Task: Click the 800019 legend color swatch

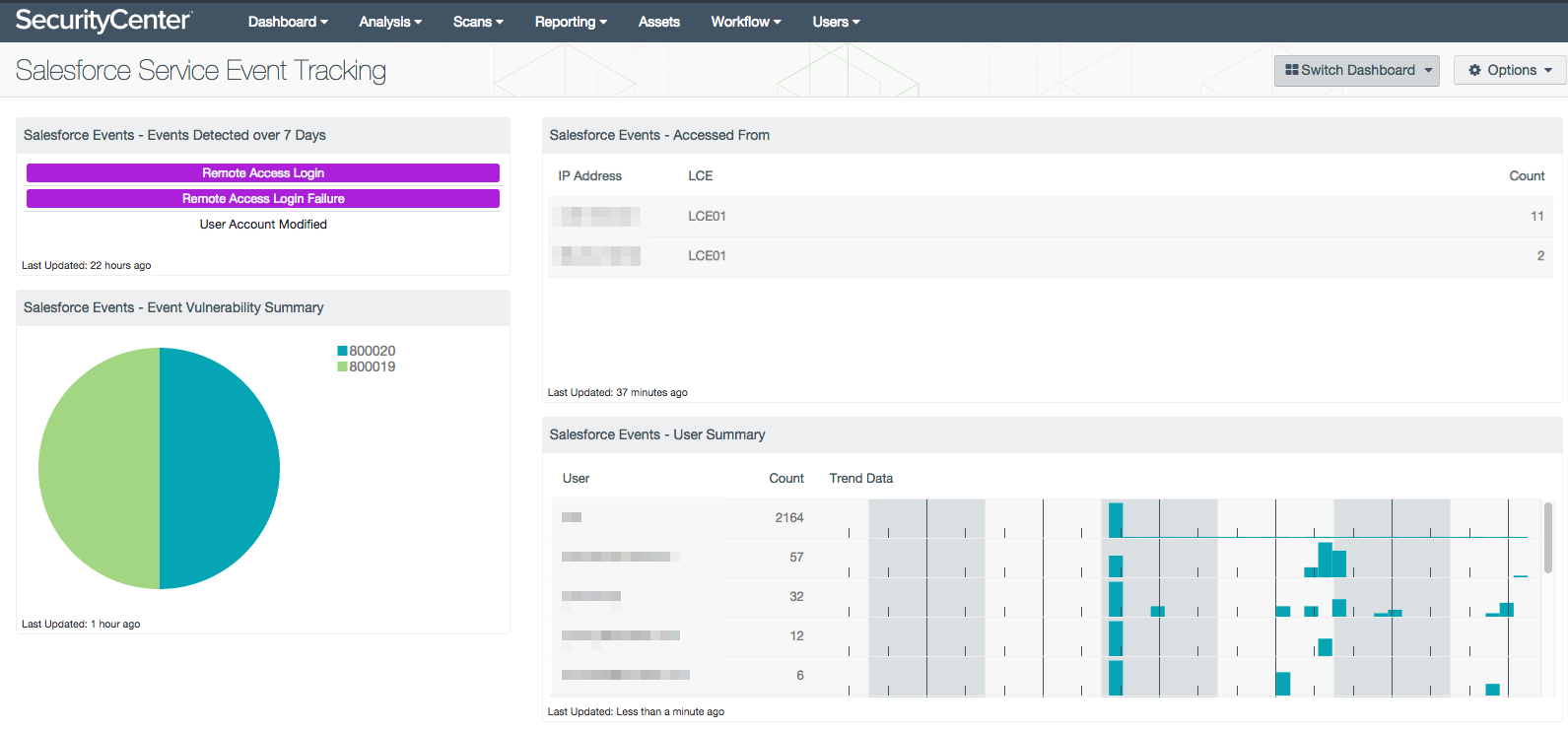Action: click(342, 366)
